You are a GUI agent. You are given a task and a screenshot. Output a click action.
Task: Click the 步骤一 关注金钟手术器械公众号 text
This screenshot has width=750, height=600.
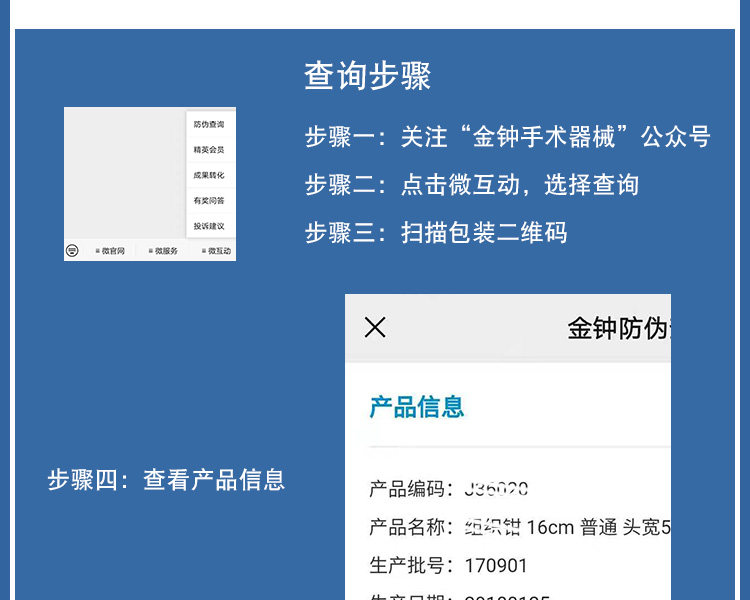[x=507, y=136]
